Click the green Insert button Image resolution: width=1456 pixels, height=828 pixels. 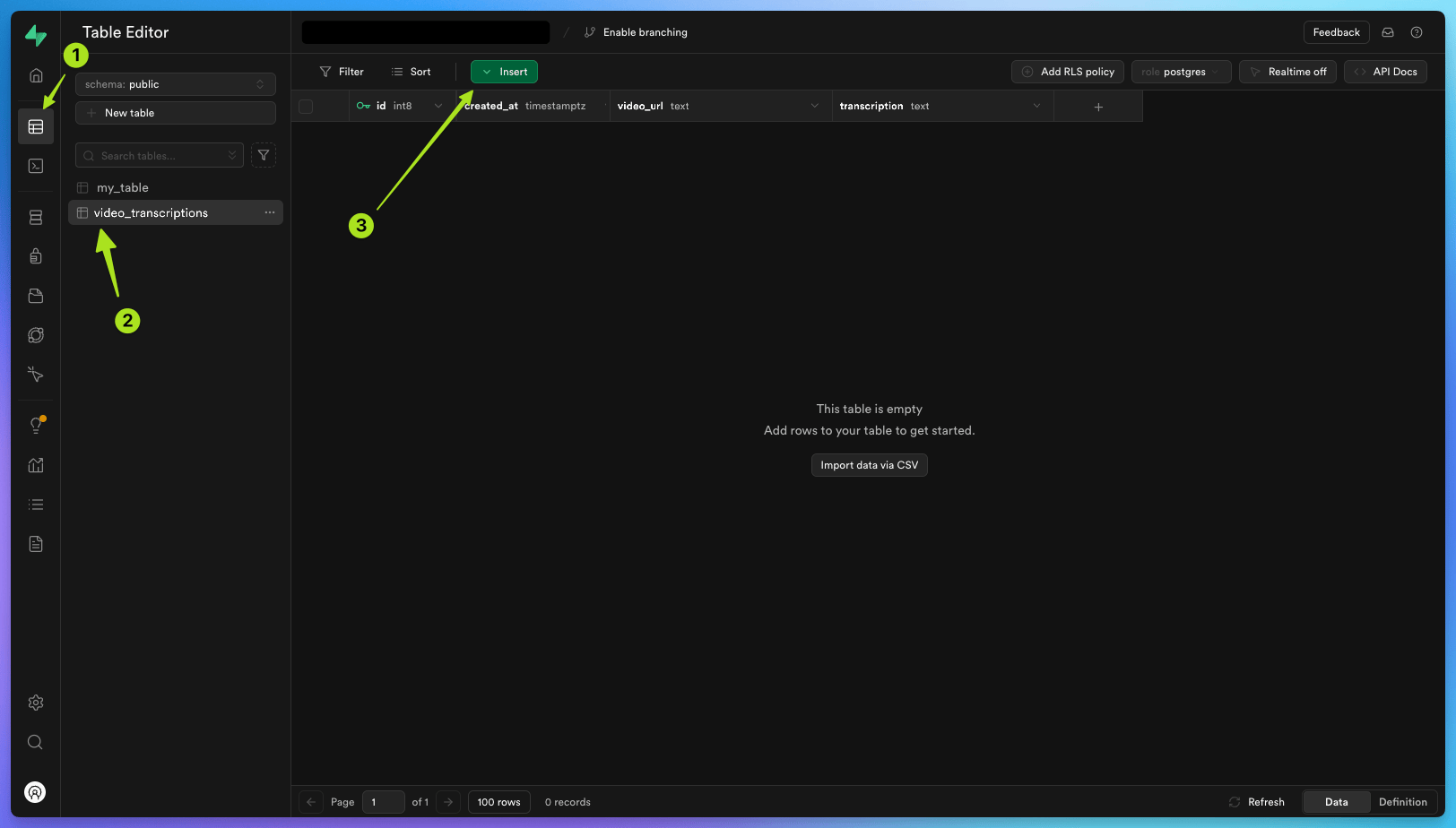[x=504, y=72]
